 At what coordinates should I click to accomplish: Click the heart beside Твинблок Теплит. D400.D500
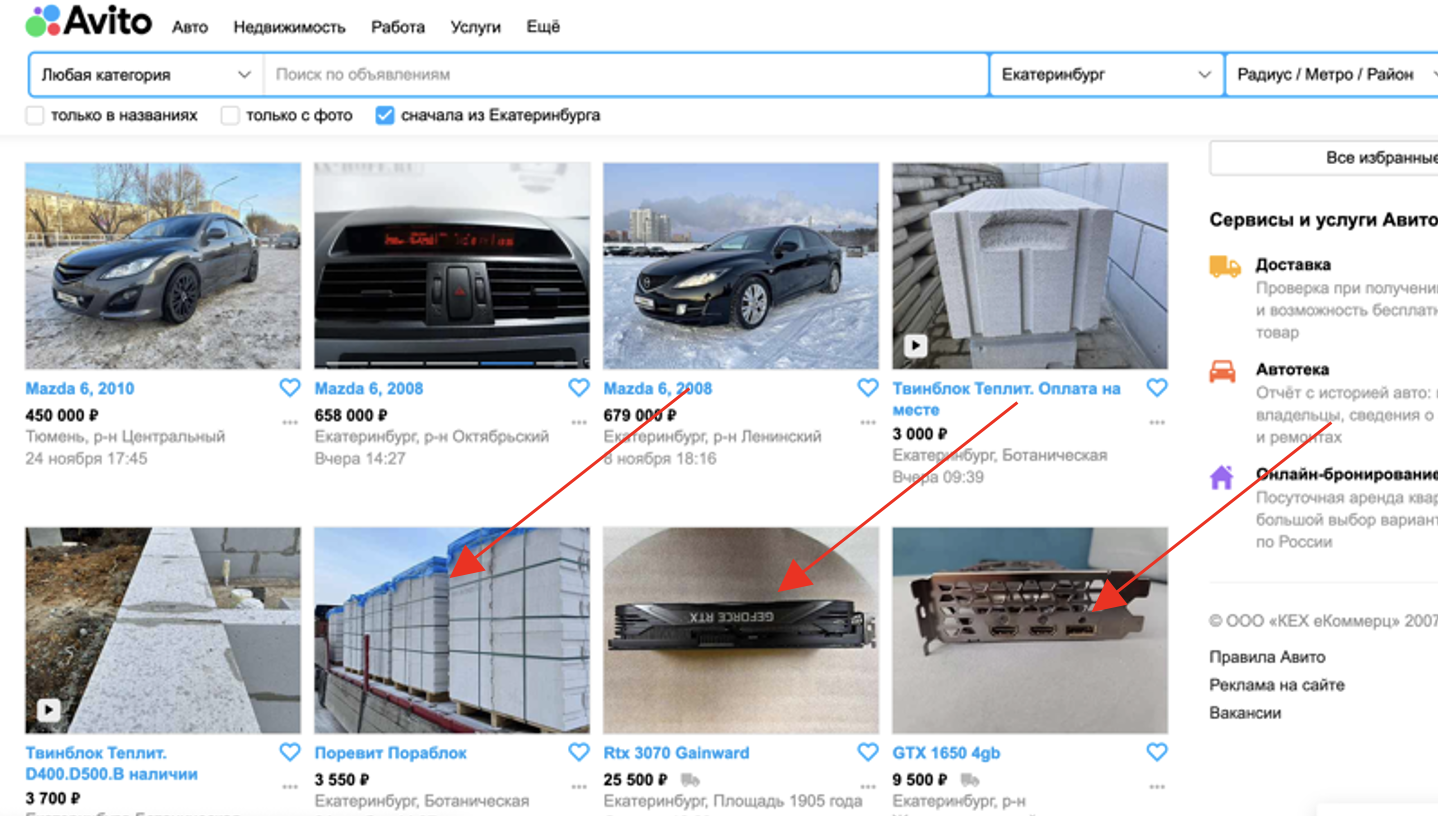coord(289,752)
